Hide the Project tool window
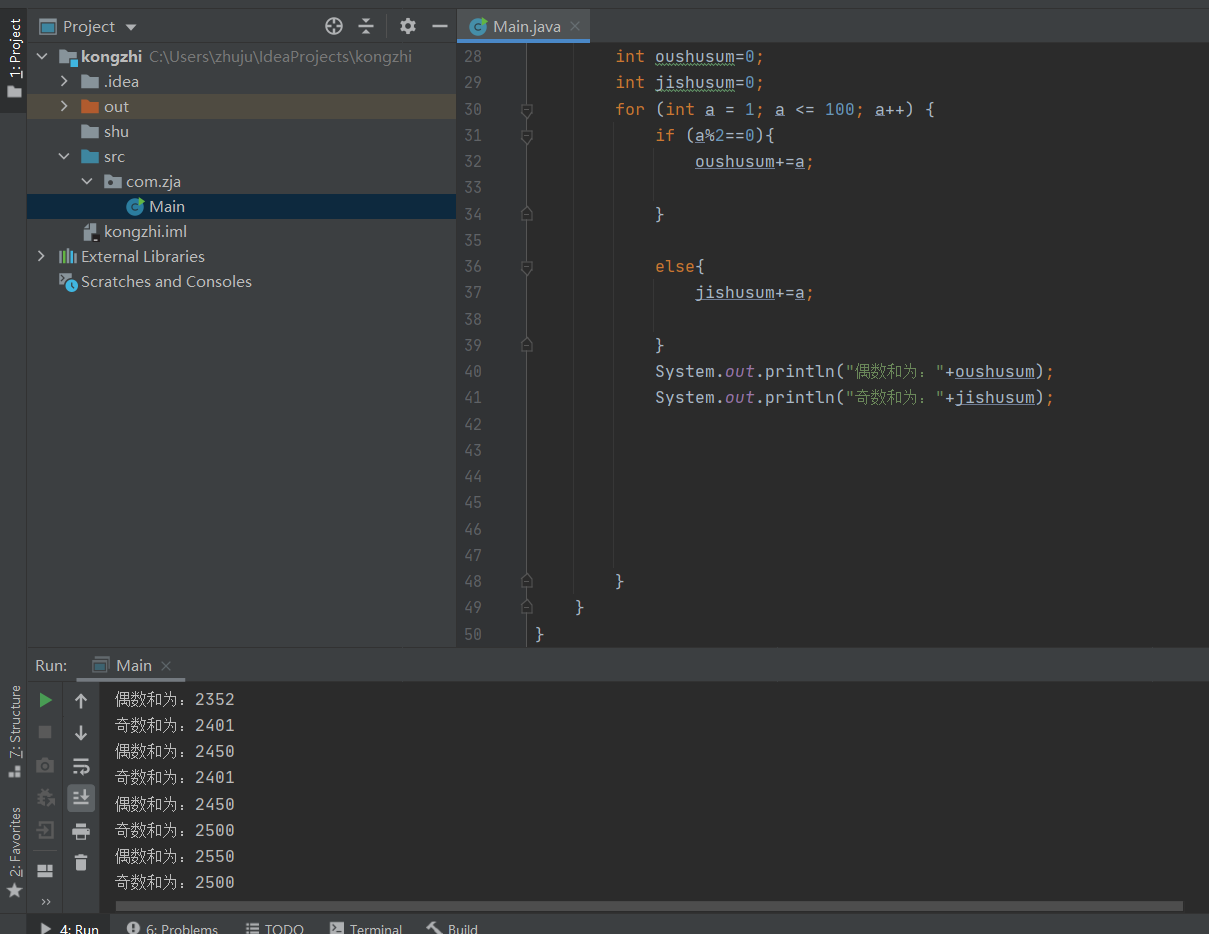 pos(439,26)
